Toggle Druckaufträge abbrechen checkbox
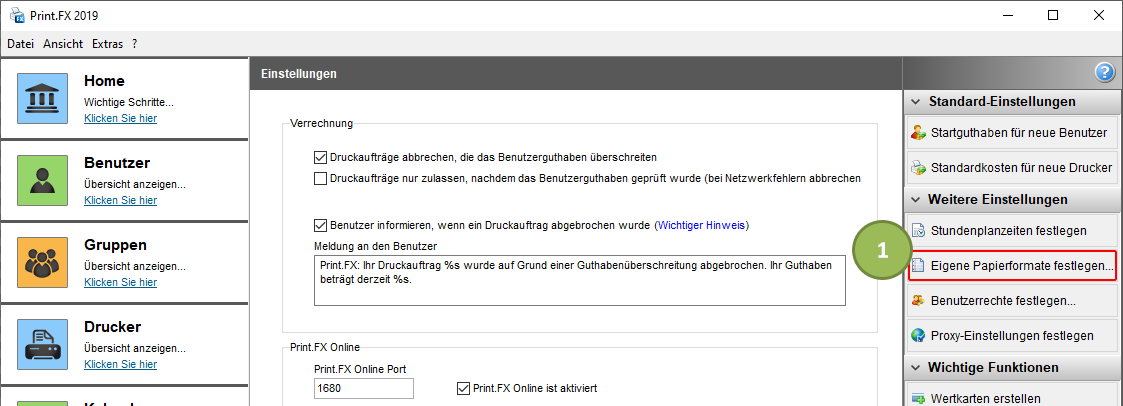 [x=320, y=157]
